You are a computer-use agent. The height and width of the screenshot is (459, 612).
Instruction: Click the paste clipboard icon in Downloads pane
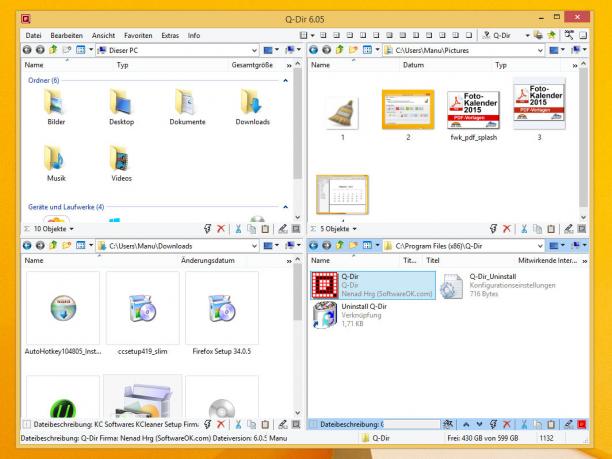click(265, 424)
